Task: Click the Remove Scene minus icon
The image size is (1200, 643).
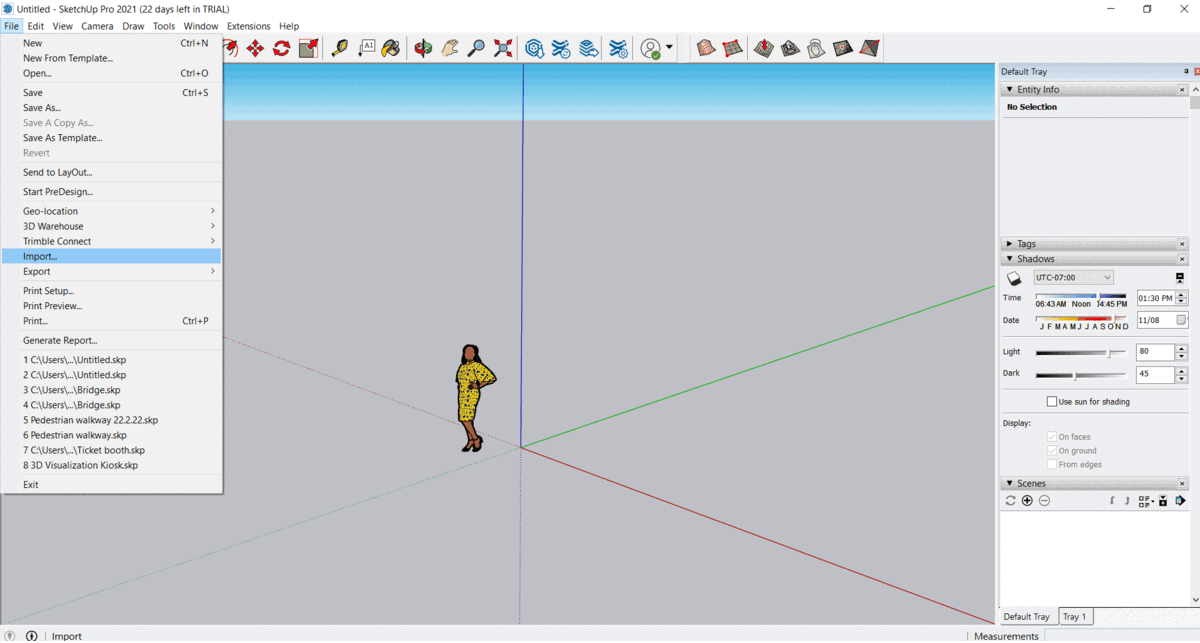Action: click(1044, 501)
